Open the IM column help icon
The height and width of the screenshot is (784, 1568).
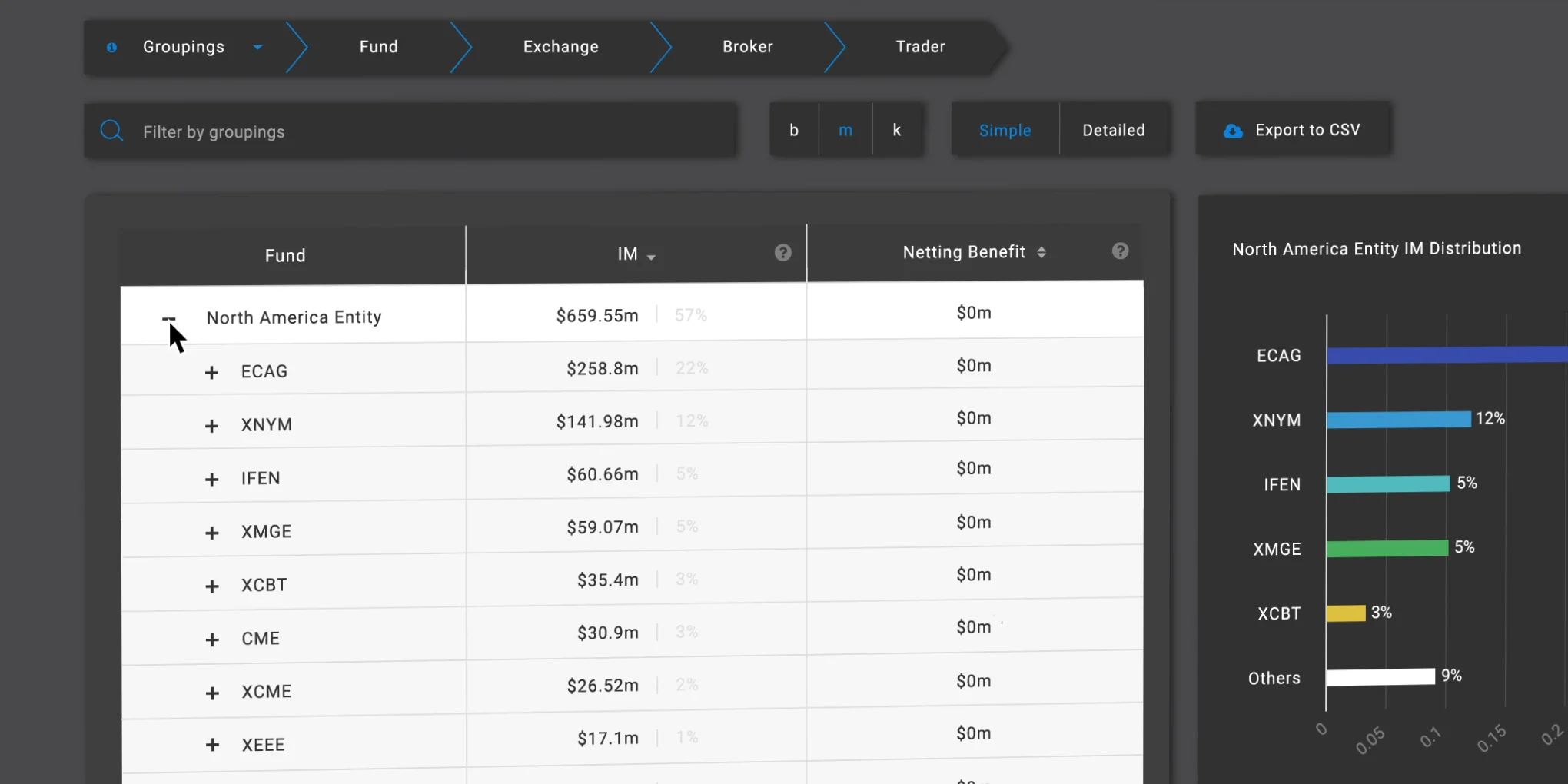[783, 253]
